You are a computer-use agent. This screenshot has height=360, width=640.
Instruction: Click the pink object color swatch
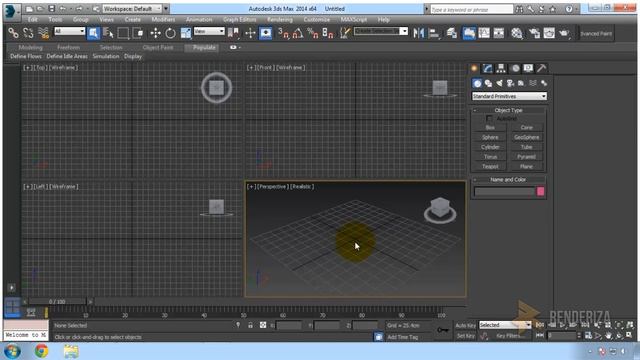click(x=540, y=191)
